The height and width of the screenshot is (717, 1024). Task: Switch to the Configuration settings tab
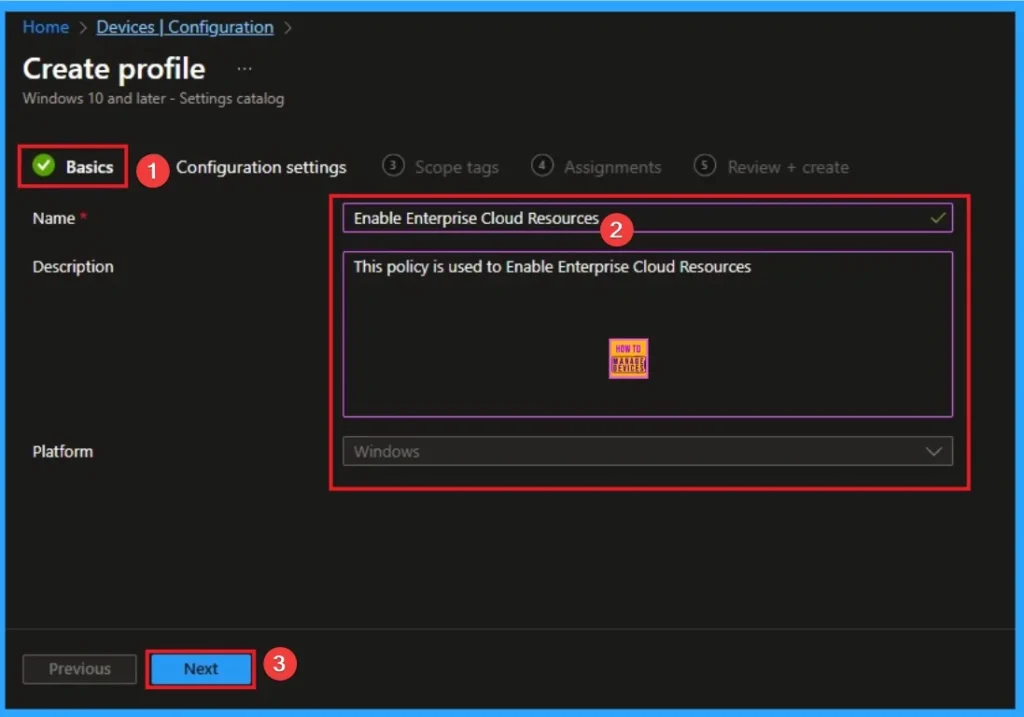261,167
